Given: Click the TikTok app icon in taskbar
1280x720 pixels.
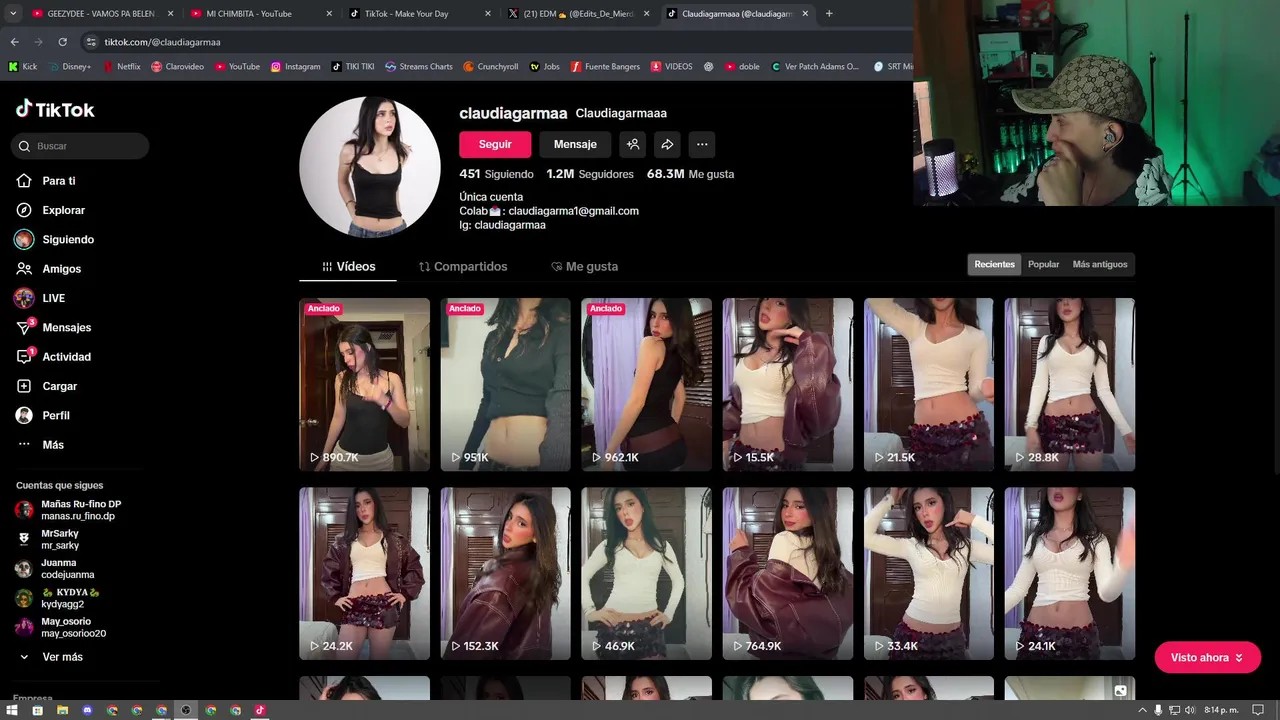Looking at the screenshot, I should pos(260,710).
